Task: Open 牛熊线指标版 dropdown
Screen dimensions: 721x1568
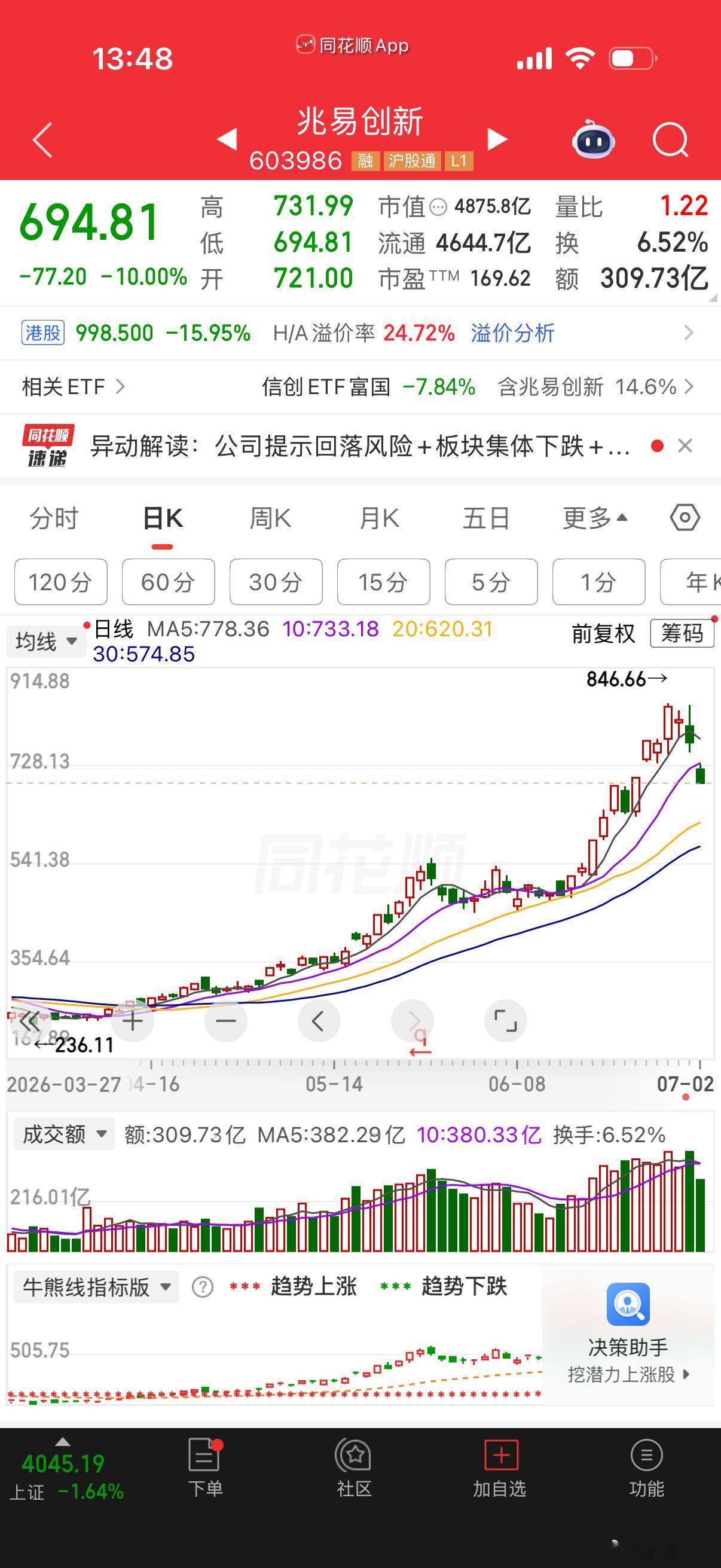Action: (x=96, y=1287)
